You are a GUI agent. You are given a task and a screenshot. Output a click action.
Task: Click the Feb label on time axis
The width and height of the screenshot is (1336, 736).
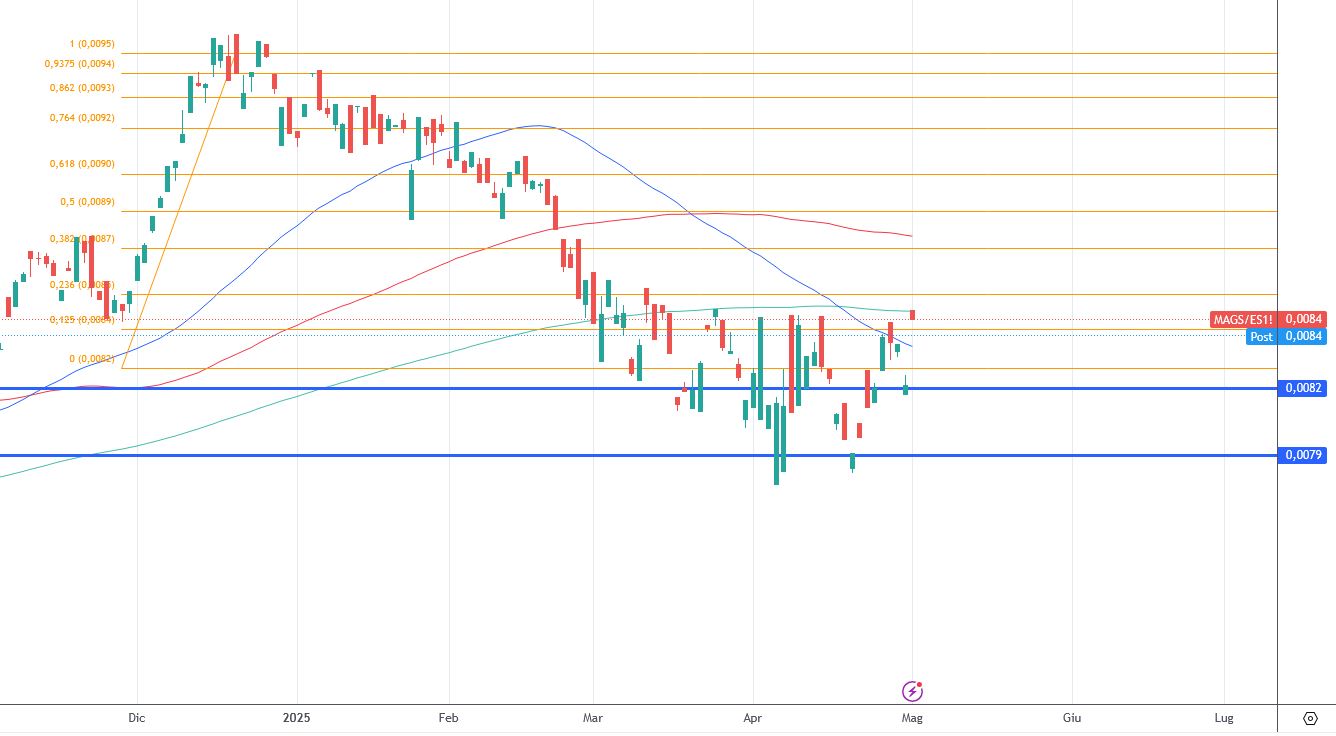pos(448,718)
